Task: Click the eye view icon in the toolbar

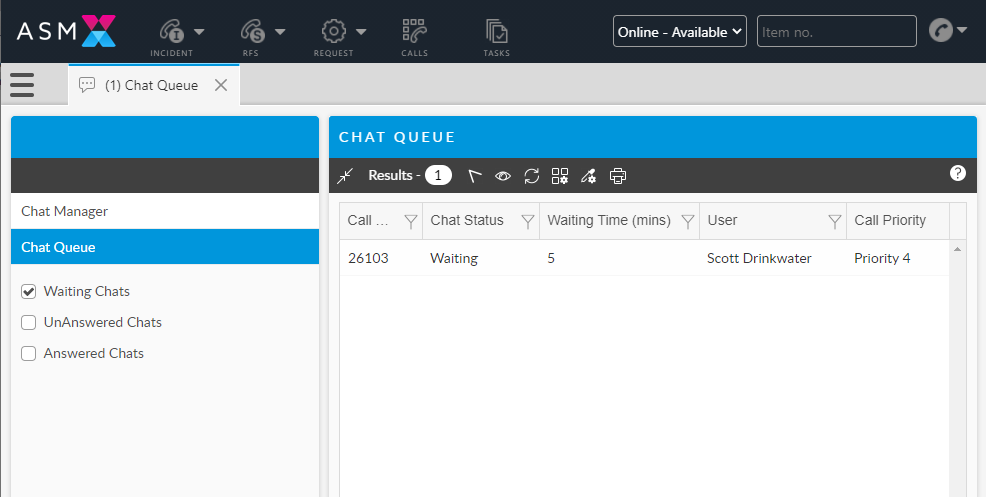Action: (503, 176)
